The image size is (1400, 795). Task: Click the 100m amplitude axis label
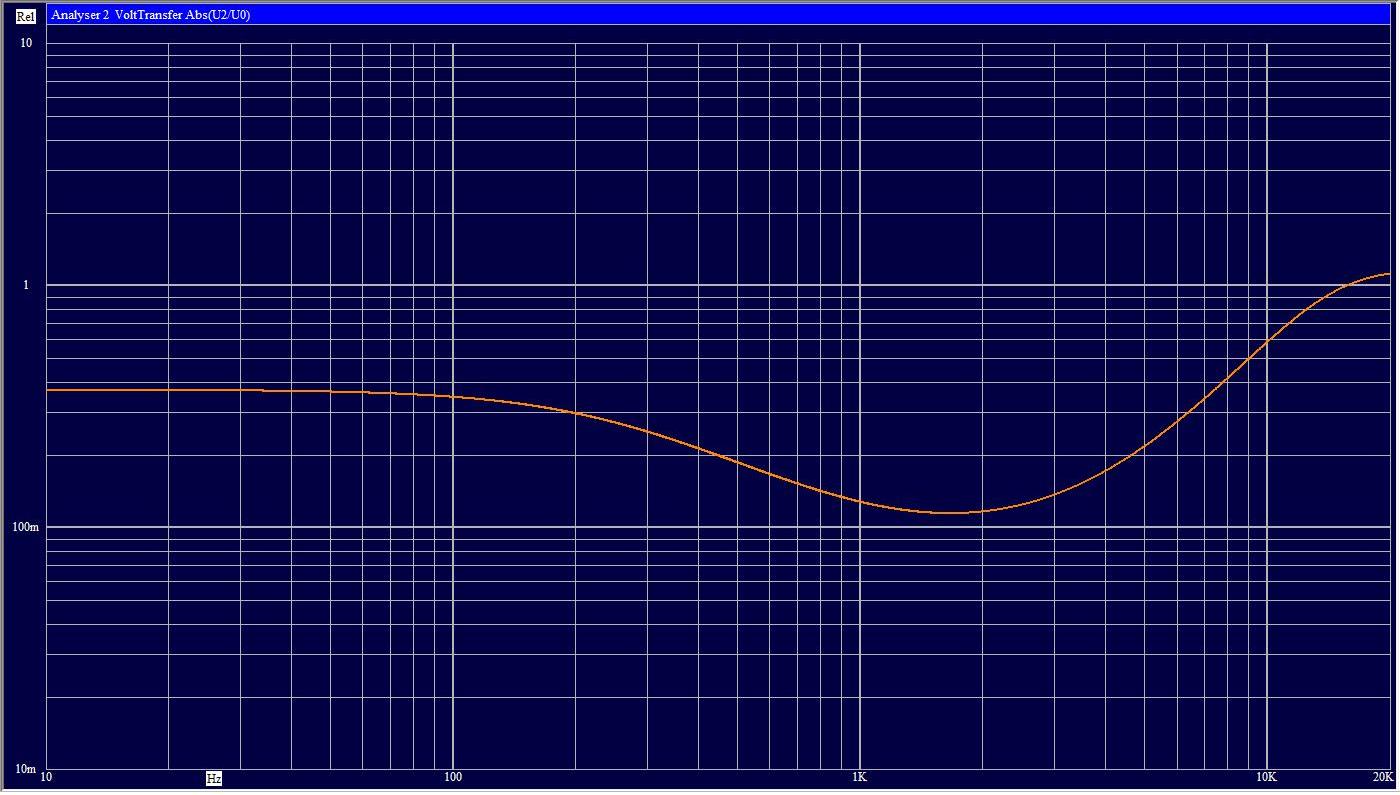26,527
